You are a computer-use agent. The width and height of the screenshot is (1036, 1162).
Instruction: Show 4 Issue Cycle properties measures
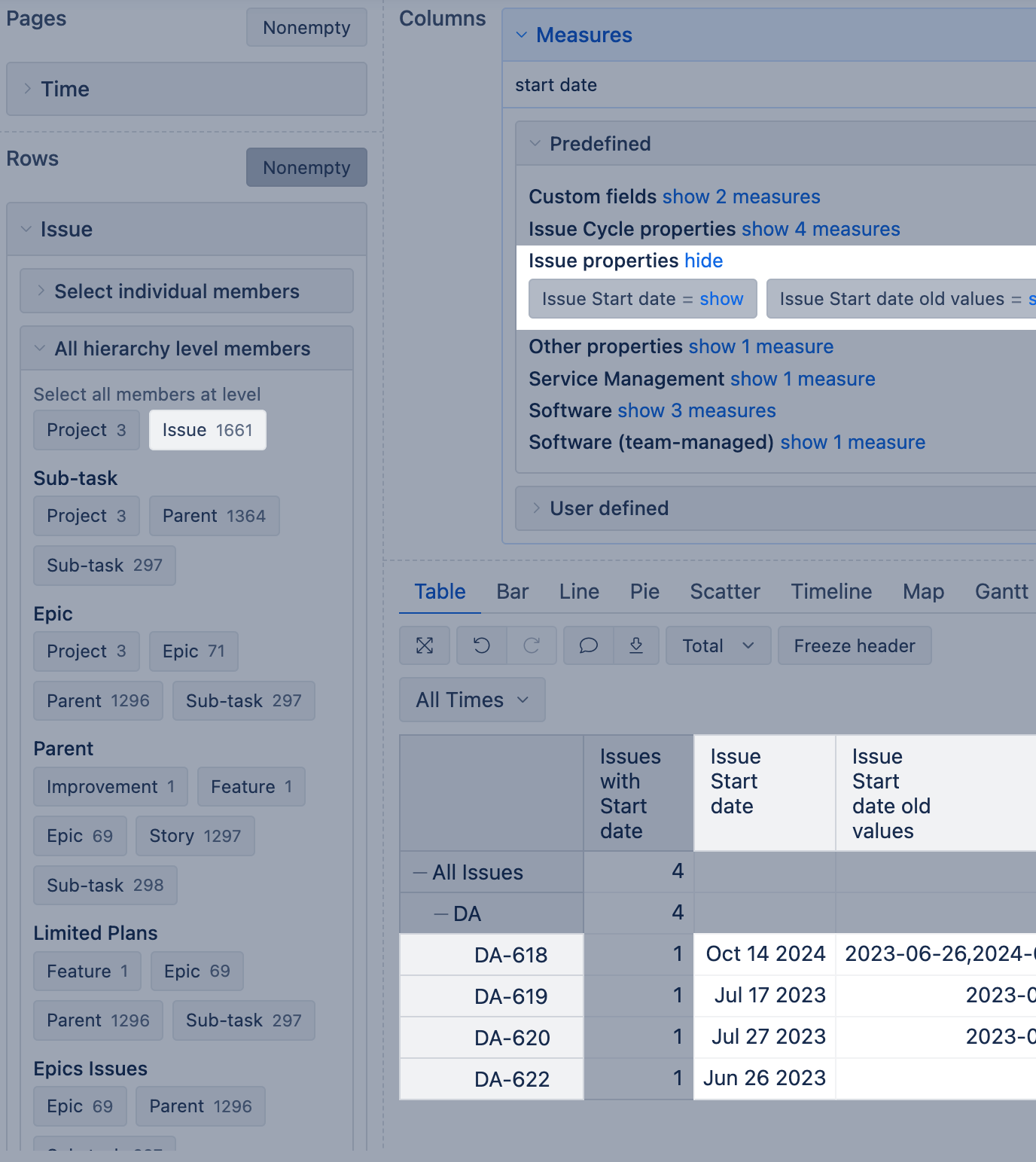point(821,229)
